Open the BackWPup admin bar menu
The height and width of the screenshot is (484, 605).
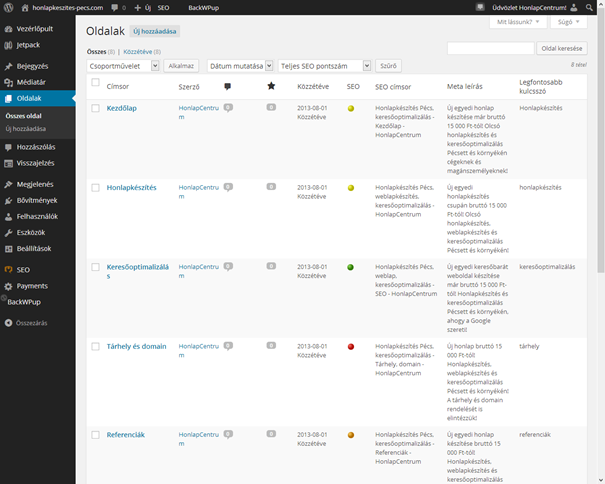coord(203,8)
